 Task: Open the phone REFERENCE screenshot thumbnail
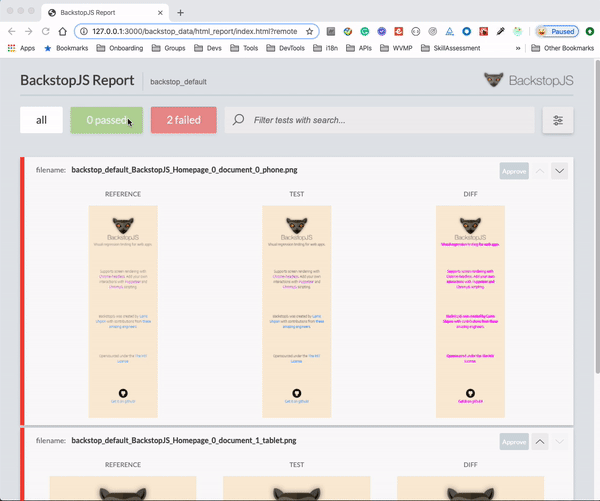coord(123,312)
